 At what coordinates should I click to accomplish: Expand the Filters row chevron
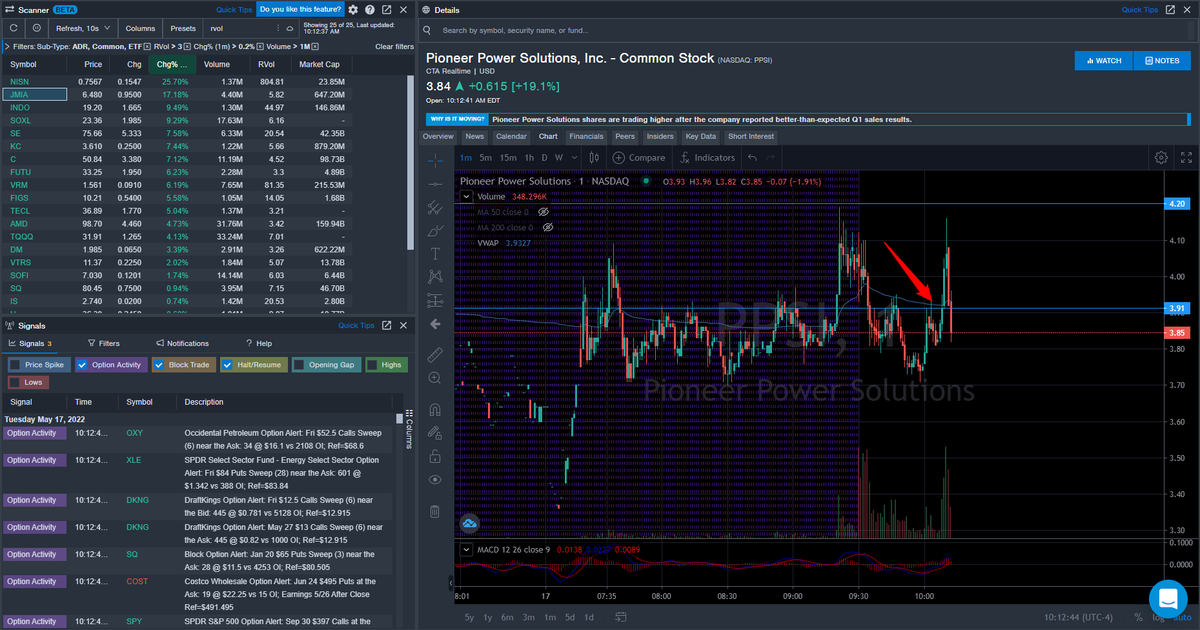(7, 47)
